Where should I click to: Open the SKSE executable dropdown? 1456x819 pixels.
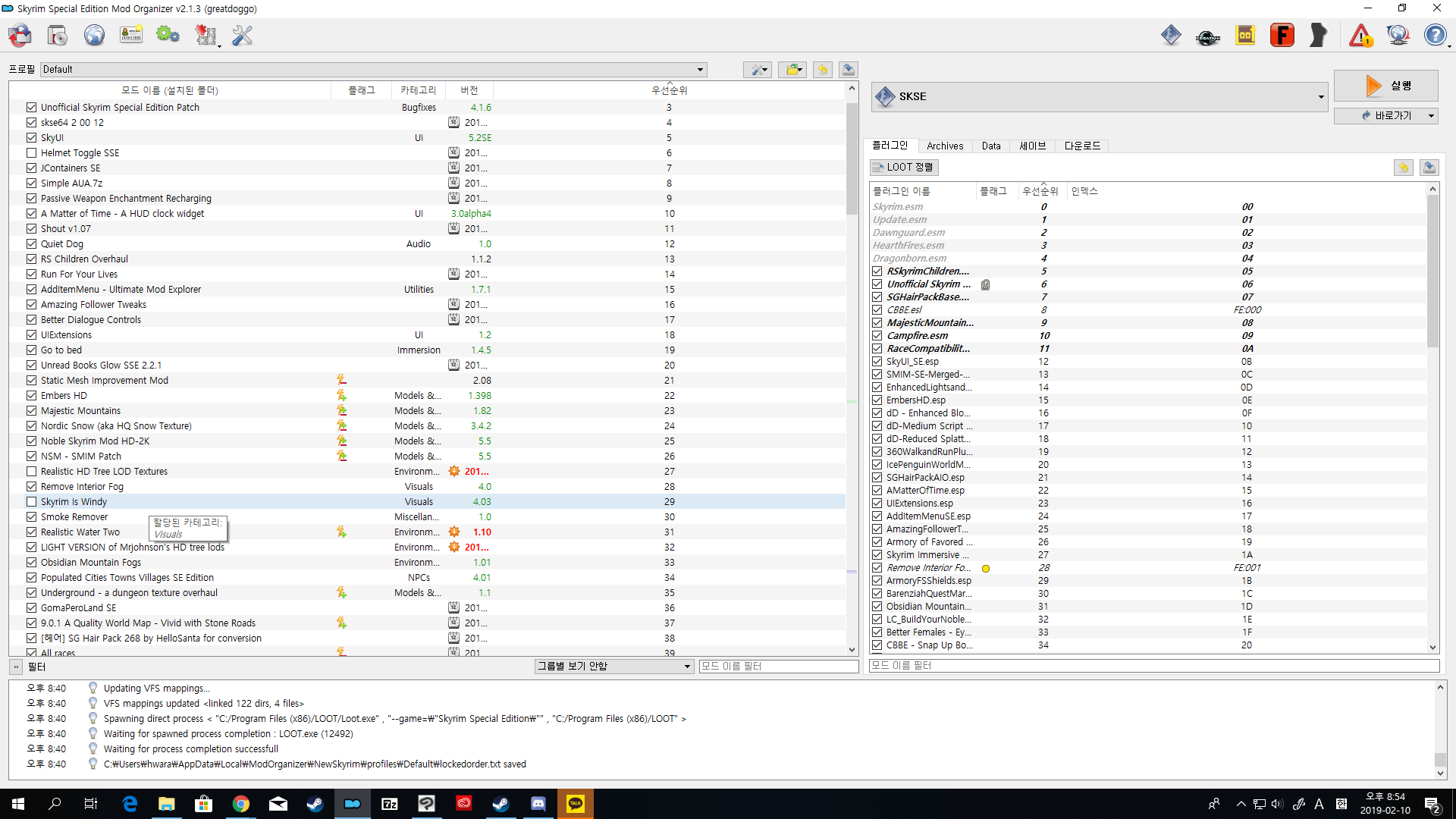pos(1100,96)
